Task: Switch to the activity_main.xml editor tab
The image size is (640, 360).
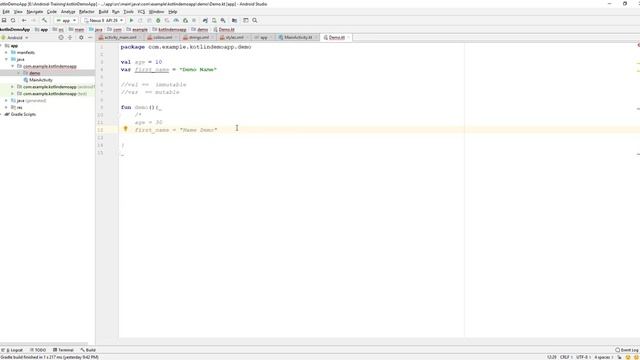Action: click(x=120, y=38)
